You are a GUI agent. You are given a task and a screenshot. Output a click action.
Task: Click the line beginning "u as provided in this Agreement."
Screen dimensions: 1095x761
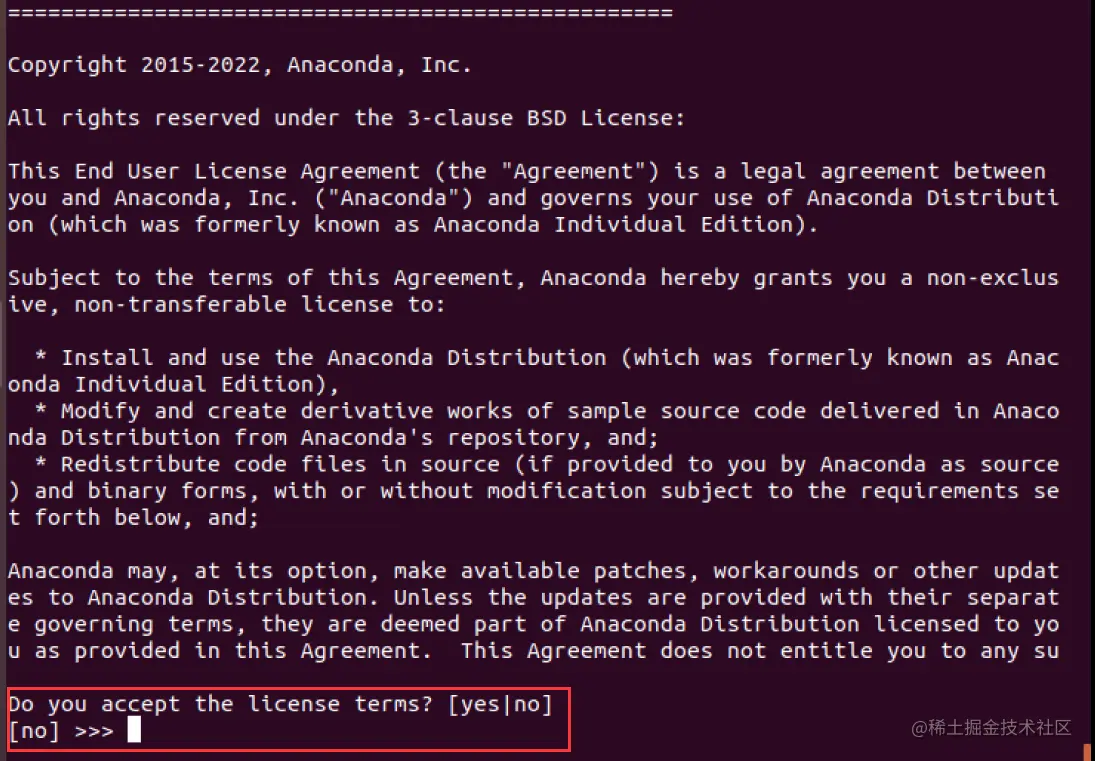534,651
